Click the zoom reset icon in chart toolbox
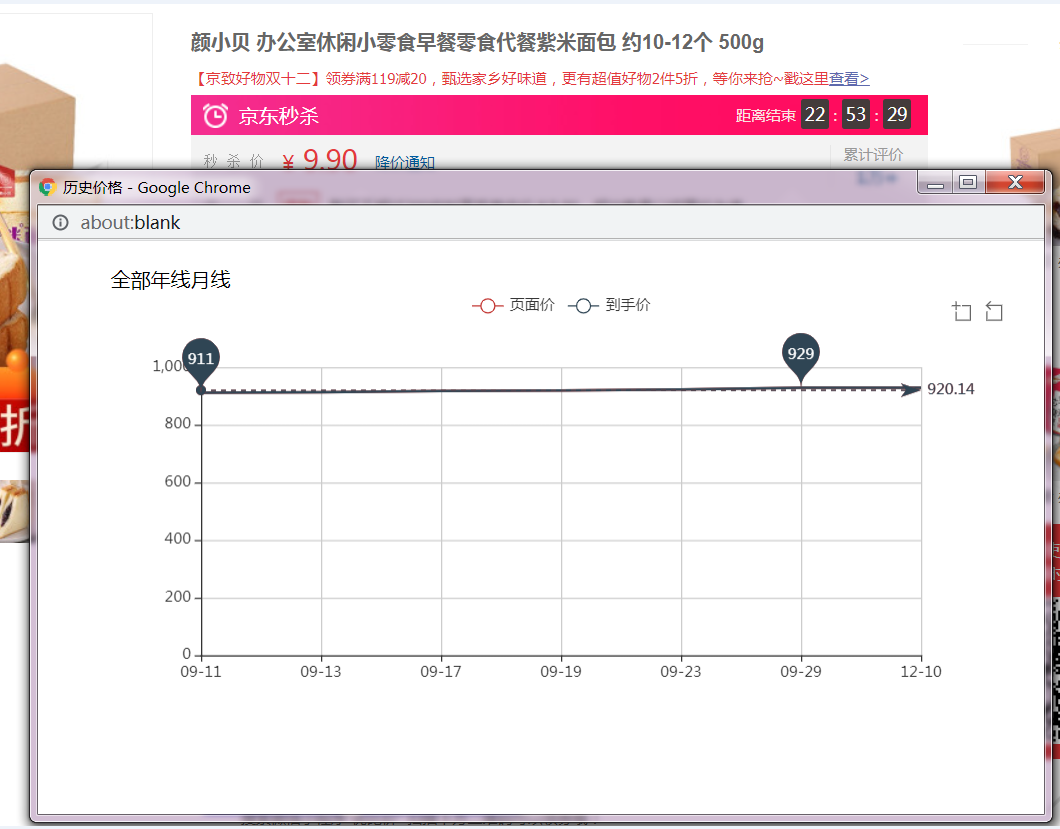Screen dimensions: 1060x829 [x=994, y=312]
